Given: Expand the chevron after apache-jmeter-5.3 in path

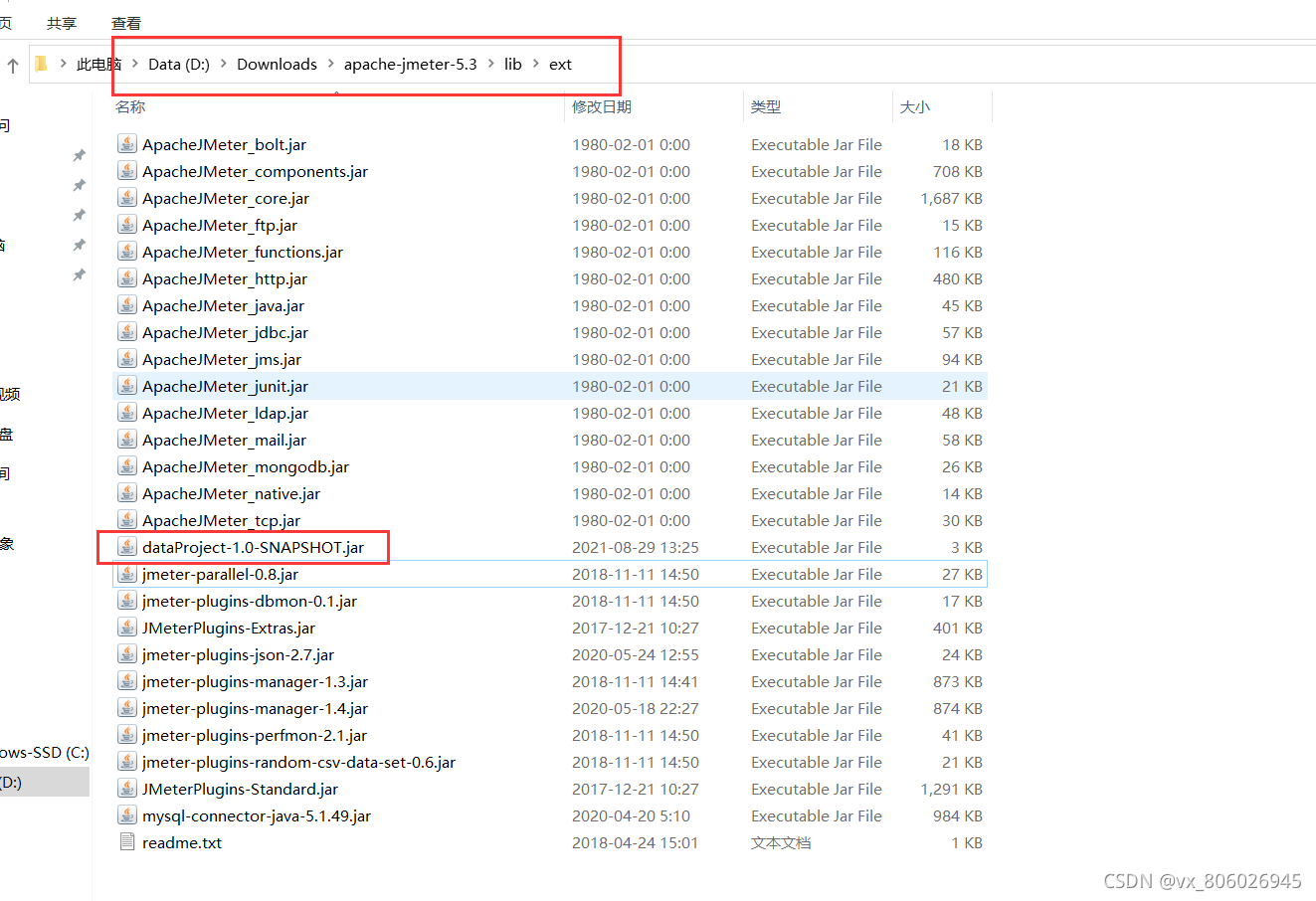Looking at the screenshot, I should pyautogui.click(x=490, y=64).
